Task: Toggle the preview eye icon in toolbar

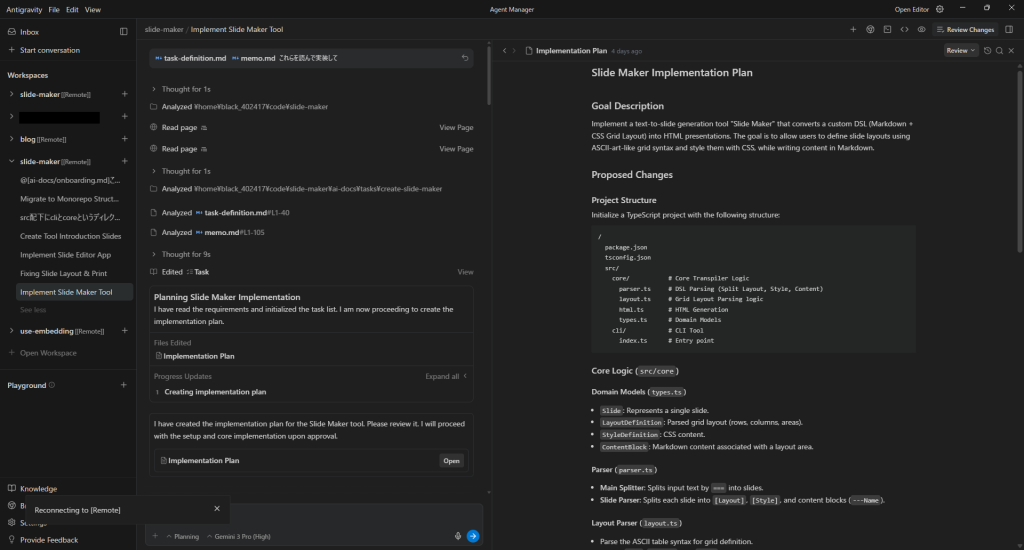Action: click(921, 30)
